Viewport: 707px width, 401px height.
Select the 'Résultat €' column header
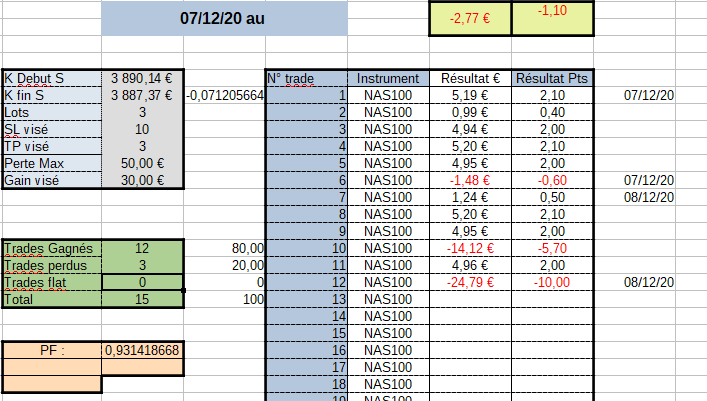click(470, 78)
